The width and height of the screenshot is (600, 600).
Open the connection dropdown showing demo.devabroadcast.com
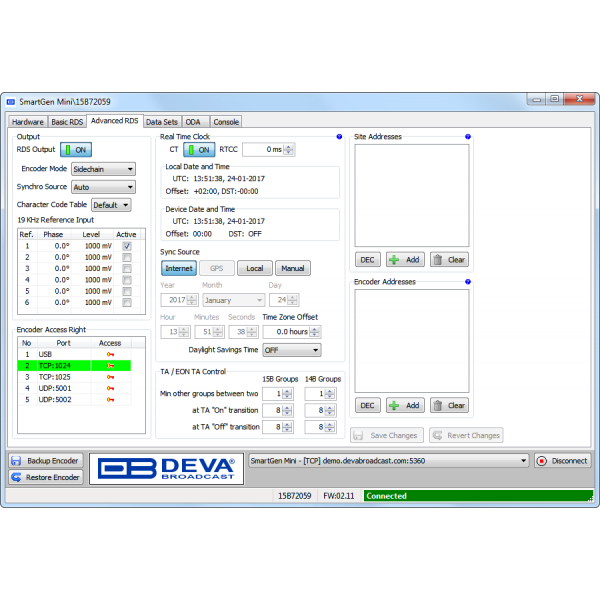click(388, 461)
